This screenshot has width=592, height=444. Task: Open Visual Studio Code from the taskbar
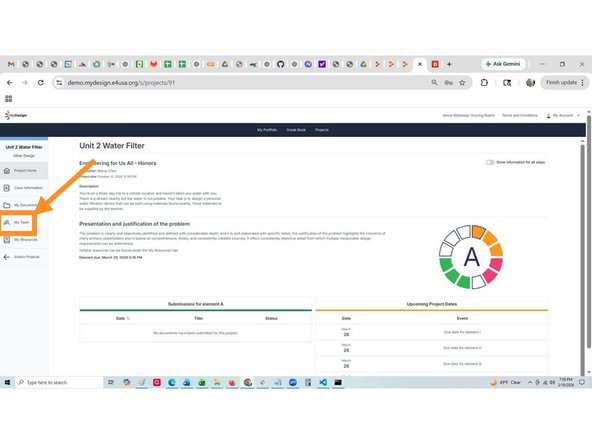click(323, 382)
